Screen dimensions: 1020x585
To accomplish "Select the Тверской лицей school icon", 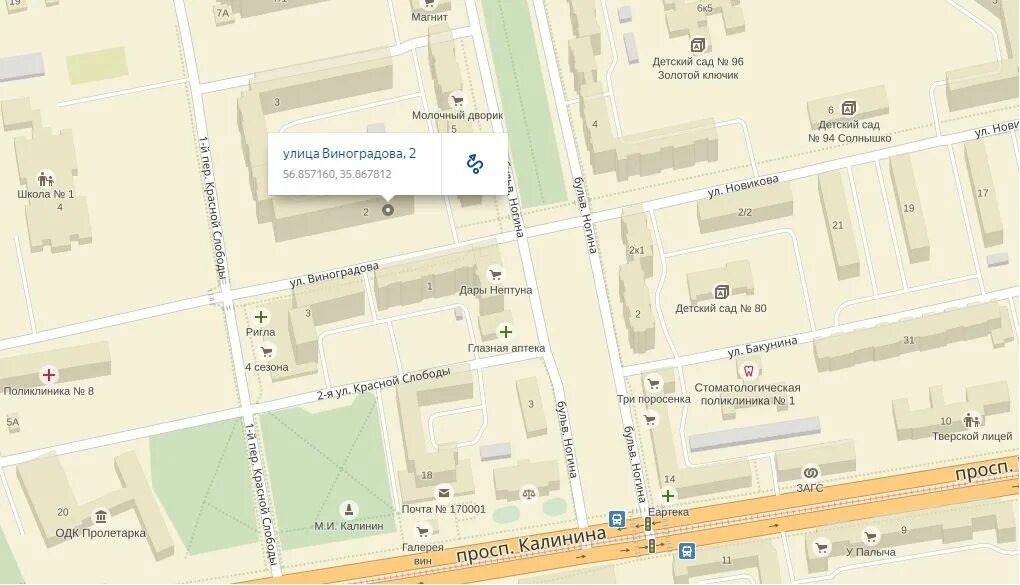I will coord(972,420).
